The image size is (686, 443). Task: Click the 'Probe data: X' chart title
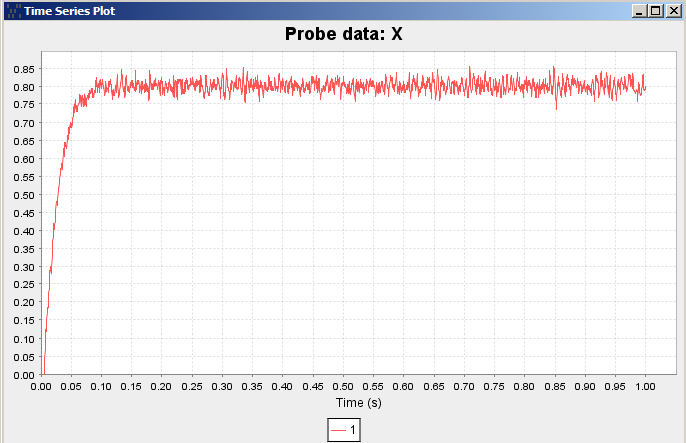click(x=343, y=34)
